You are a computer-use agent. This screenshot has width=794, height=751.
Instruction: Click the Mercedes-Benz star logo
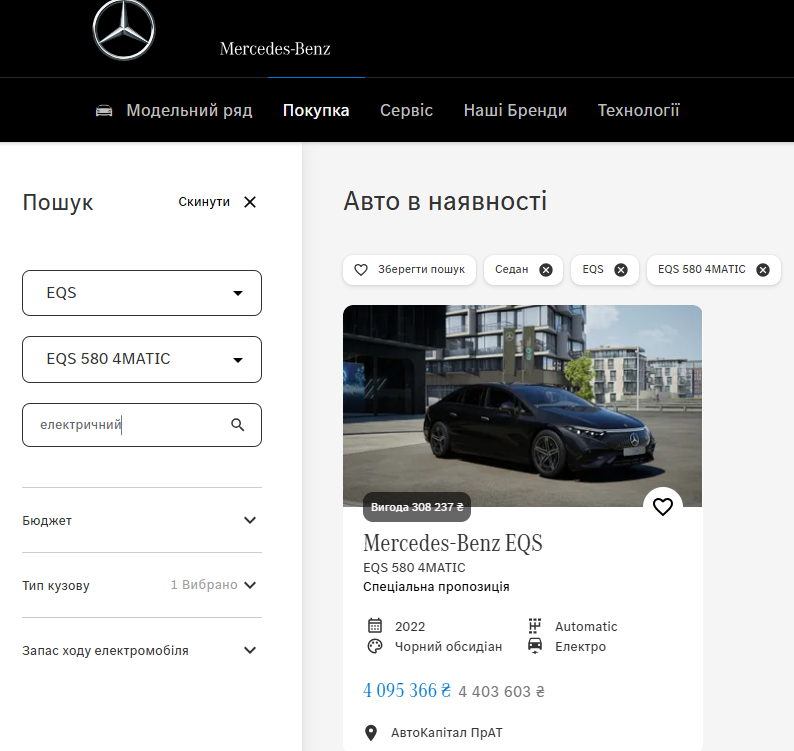point(124,31)
